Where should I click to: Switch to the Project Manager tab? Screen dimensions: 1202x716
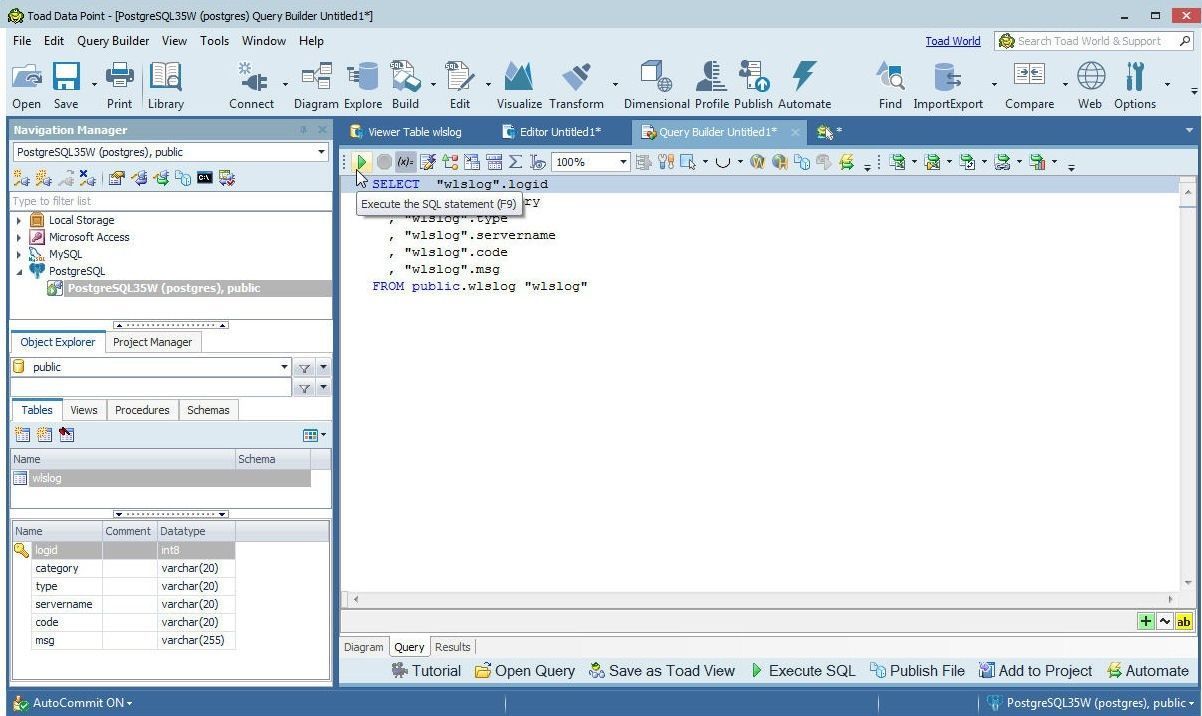coord(152,342)
